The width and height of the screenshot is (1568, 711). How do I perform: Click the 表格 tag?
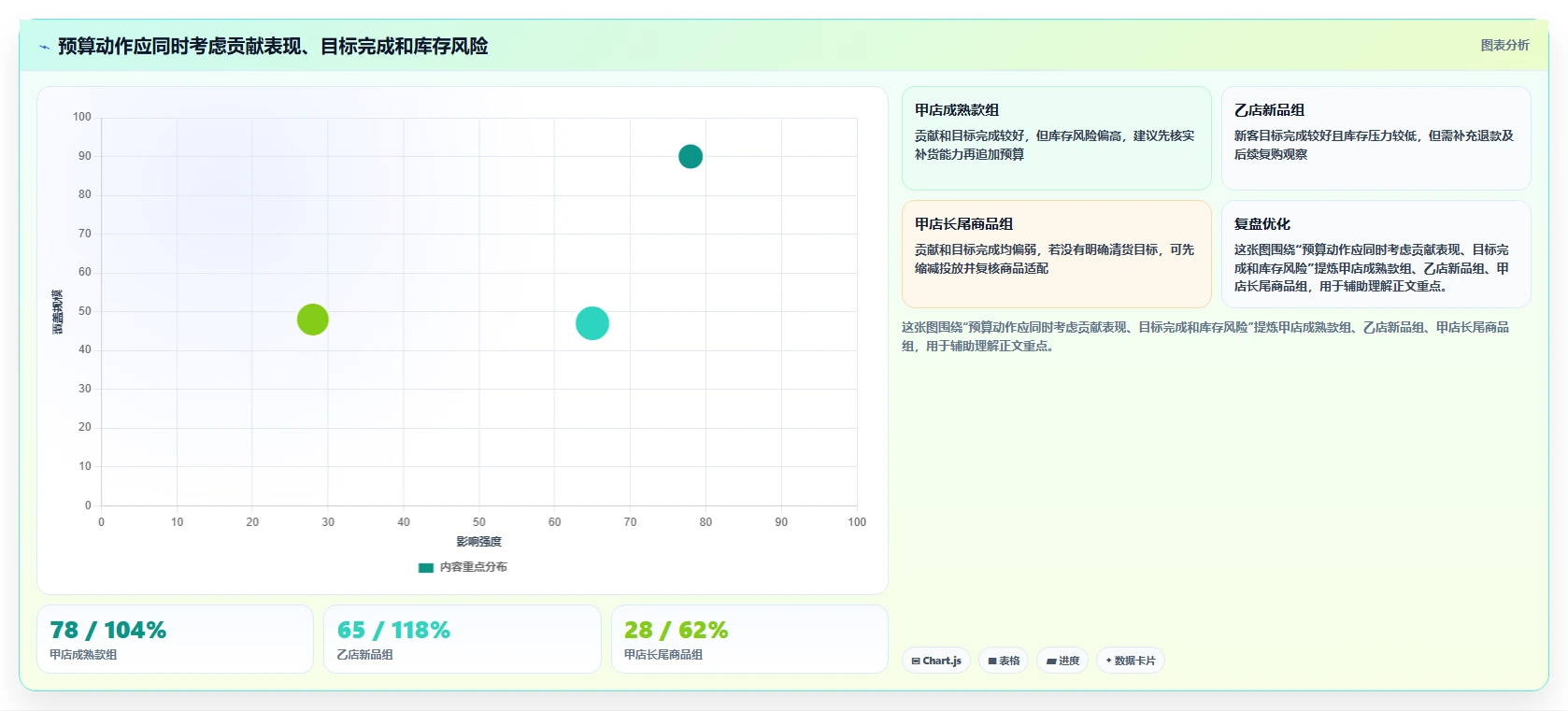pyautogui.click(x=1004, y=661)
